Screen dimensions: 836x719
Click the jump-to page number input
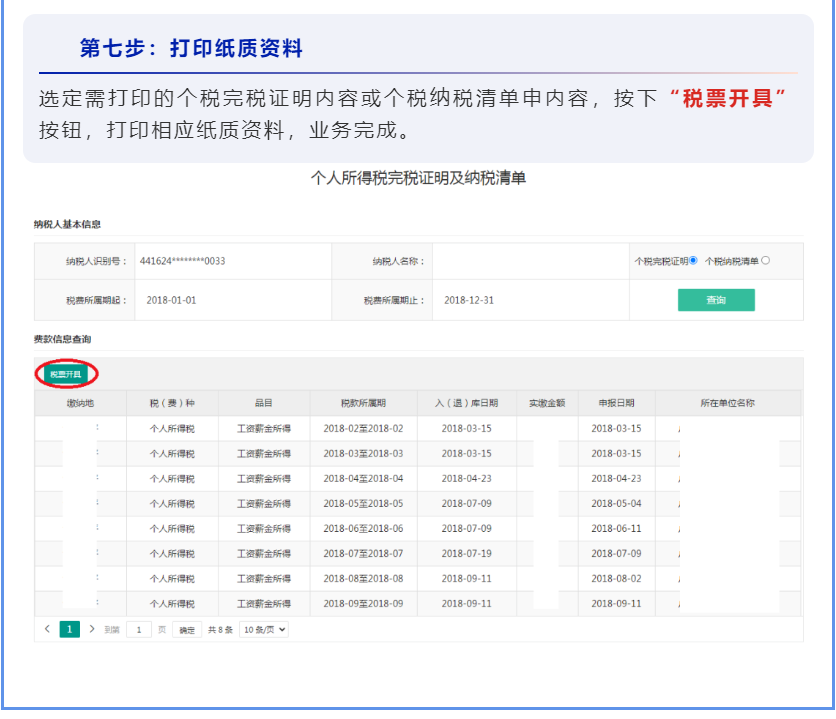click(x=138, y=630)
